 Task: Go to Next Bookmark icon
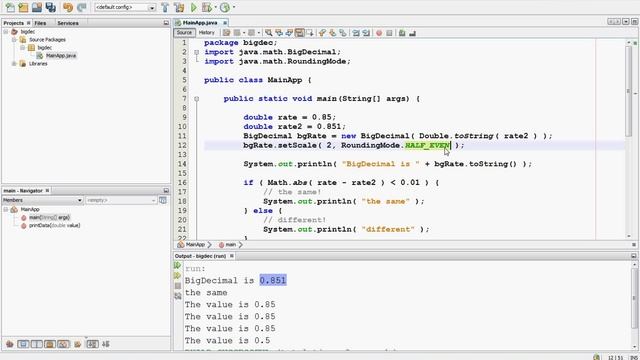(333, 33)
